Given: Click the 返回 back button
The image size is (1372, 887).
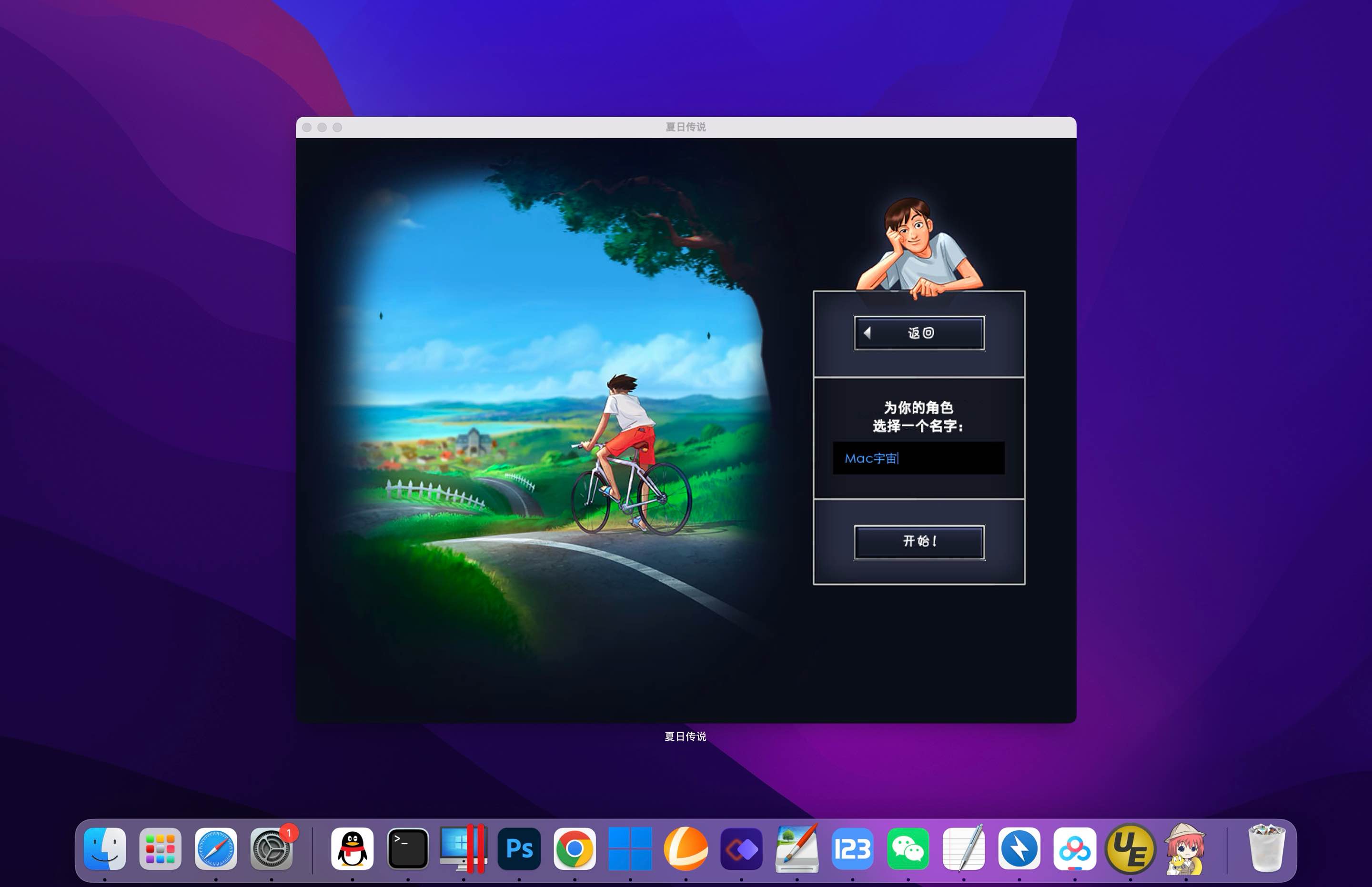Looking at the screenshot, I should pyautogui.click(x=919, y=333).
